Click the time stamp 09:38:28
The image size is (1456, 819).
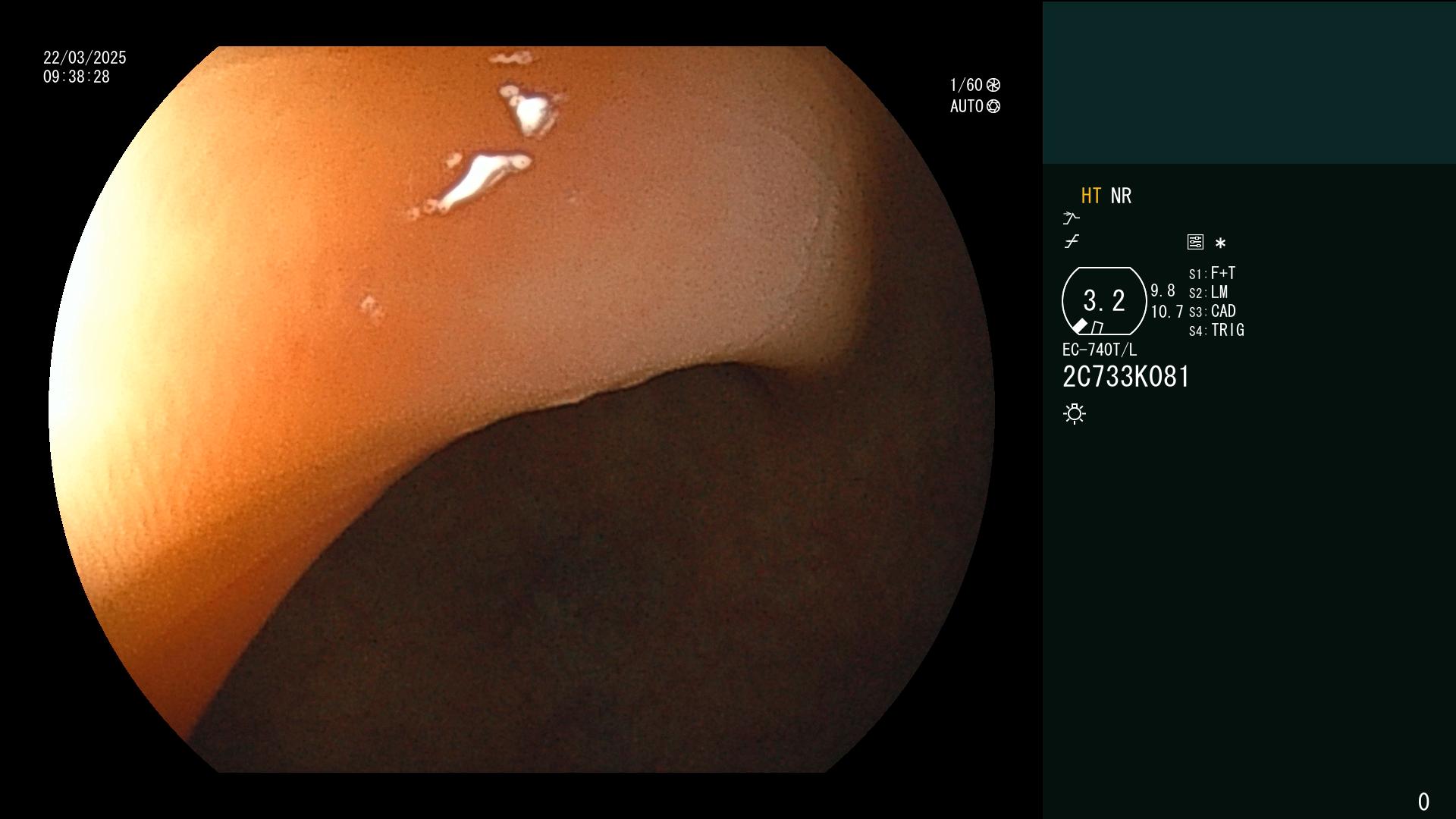77,77
